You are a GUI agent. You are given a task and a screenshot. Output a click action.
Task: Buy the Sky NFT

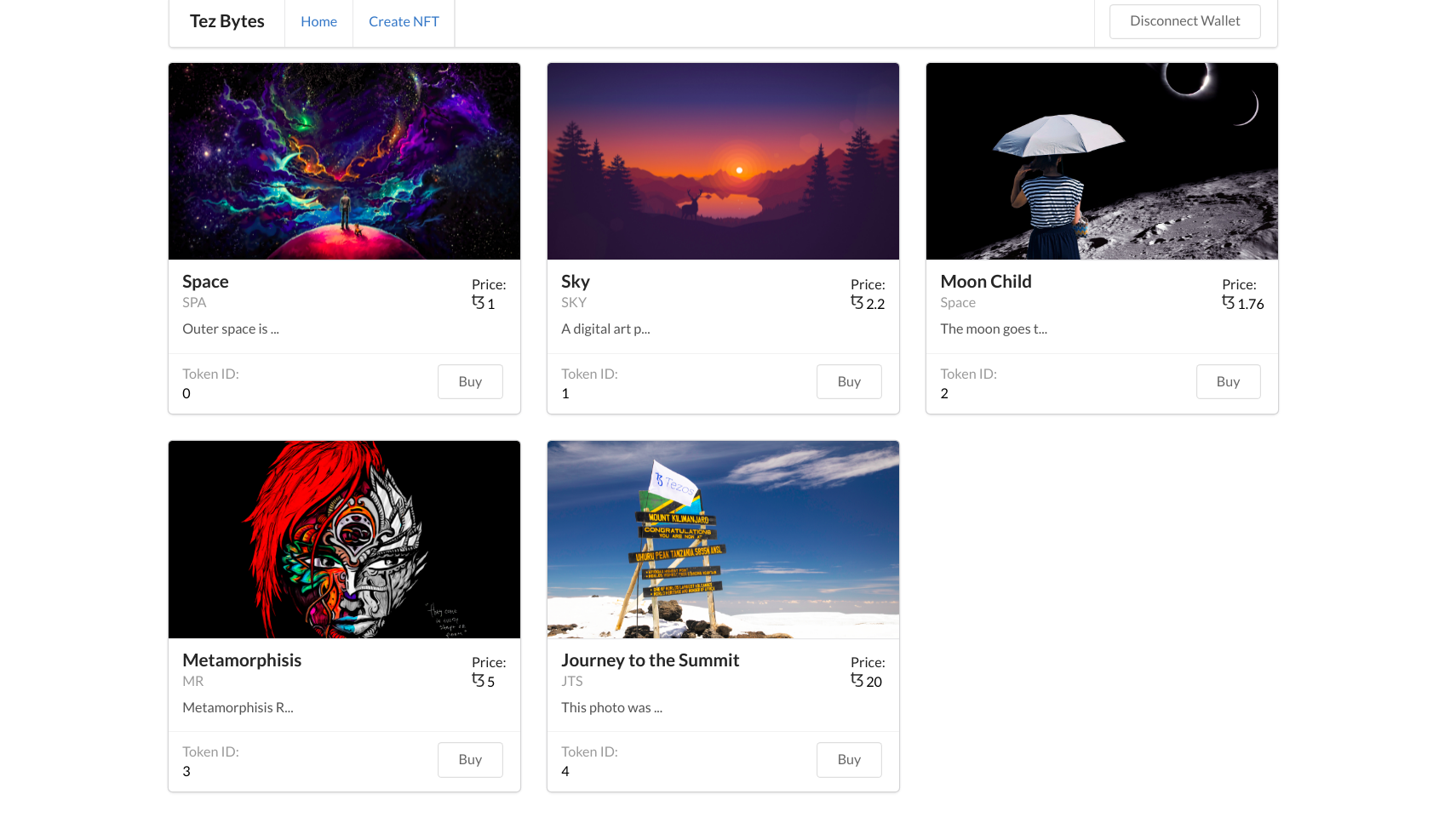pyautogui.click(x=849, y=381)
